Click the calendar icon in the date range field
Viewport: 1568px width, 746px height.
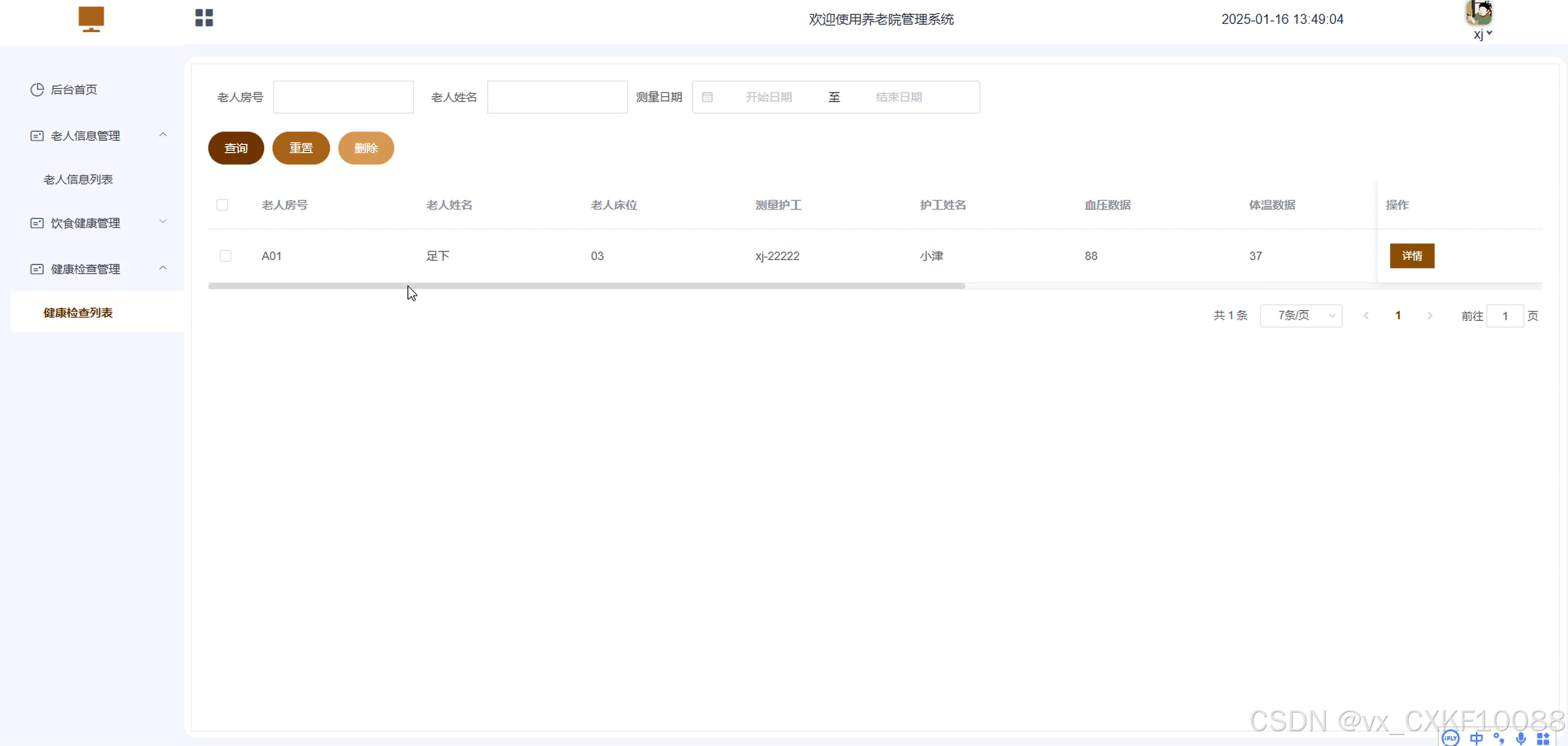point(707,97)
